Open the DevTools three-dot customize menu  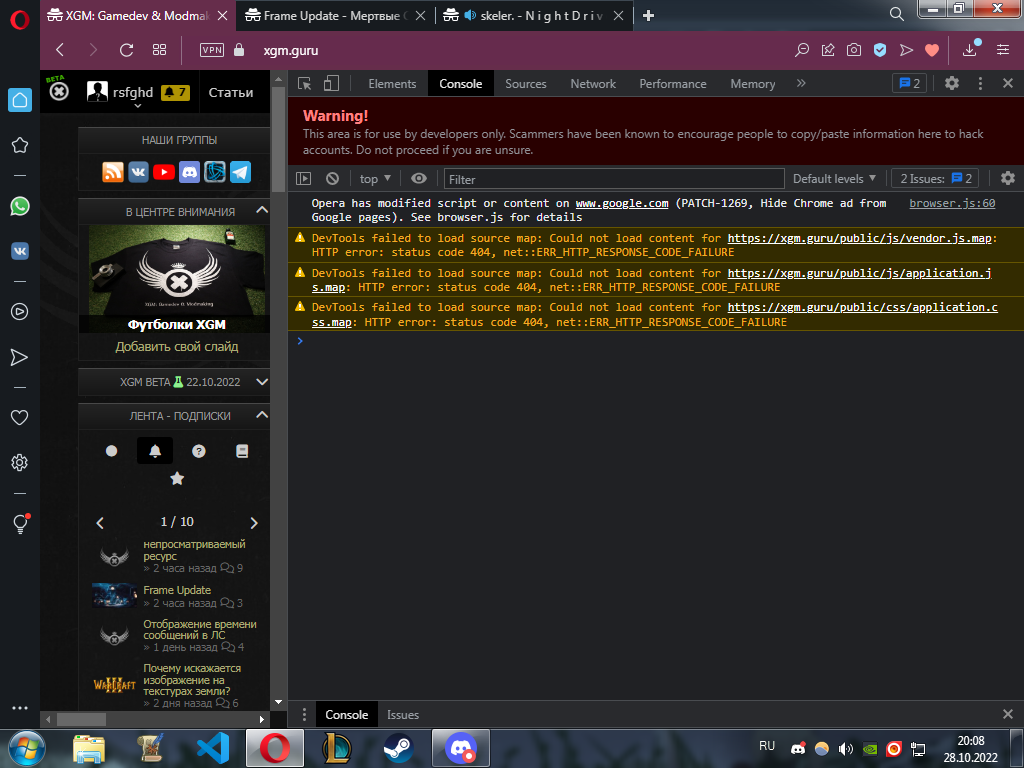click(x=980, y=83)
